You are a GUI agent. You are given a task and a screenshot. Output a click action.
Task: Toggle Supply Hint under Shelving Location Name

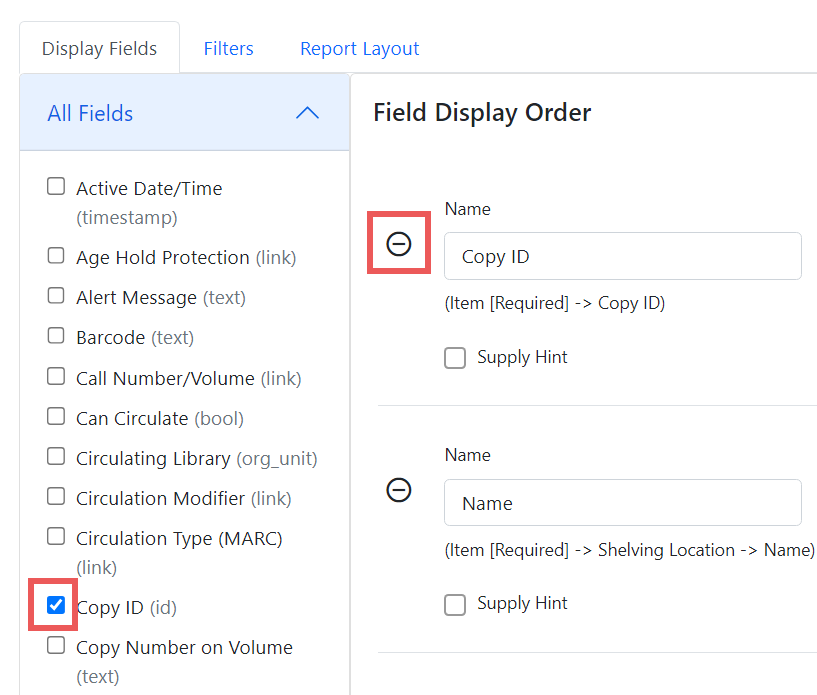[455, 604]
